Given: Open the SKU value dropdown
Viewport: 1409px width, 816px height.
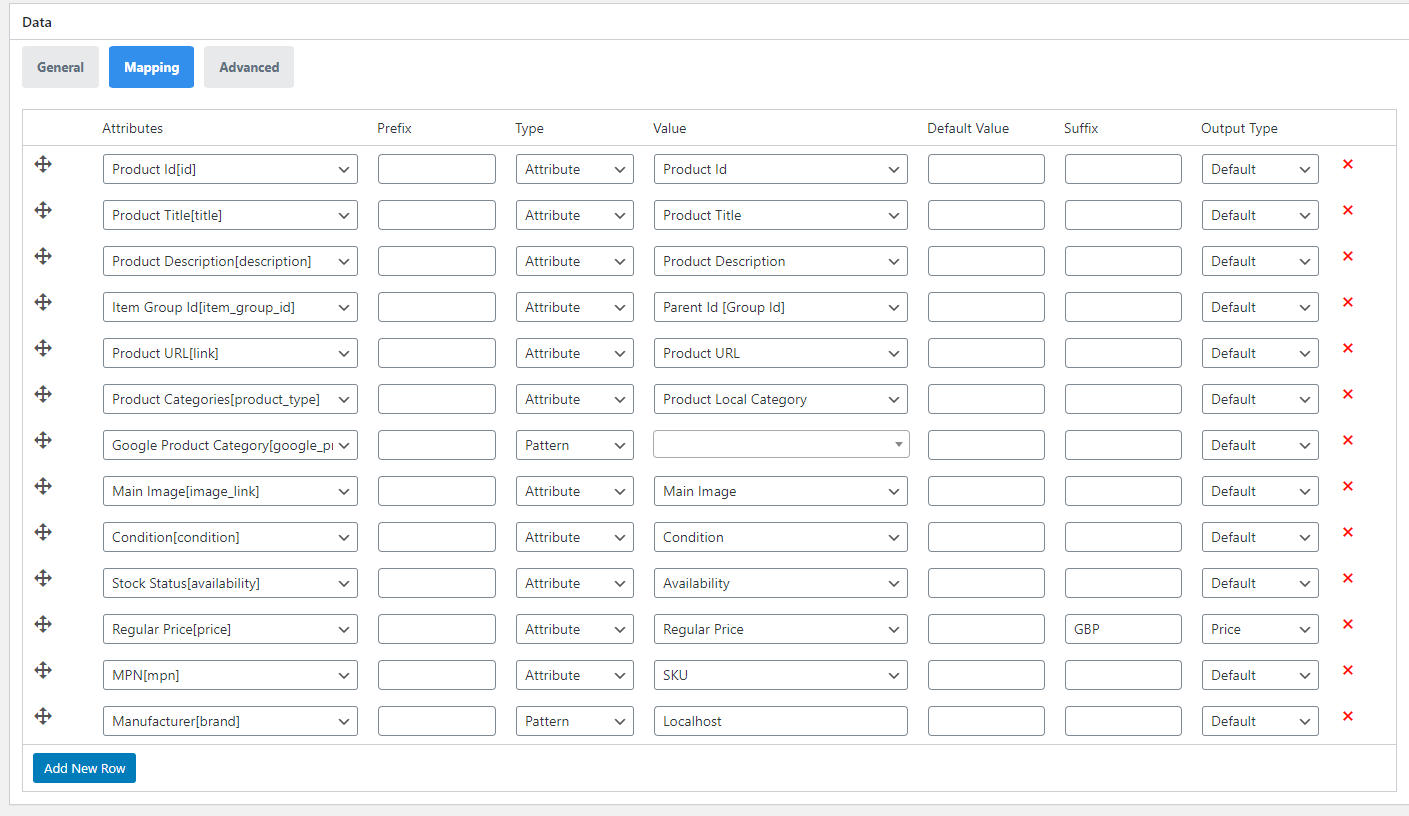Looking at the screenshot, I should point(781,675).
